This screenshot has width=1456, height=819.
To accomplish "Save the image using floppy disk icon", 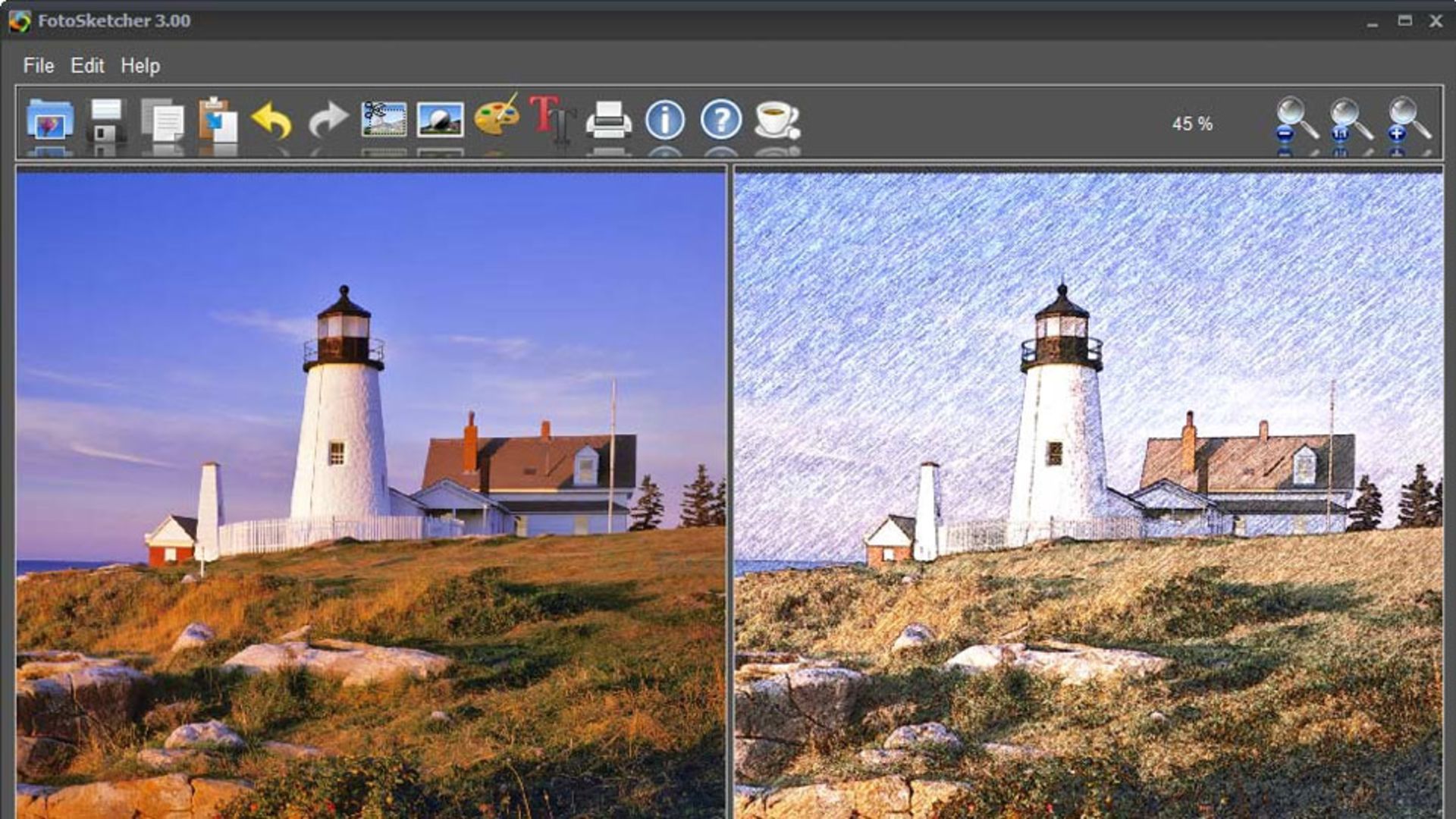I will 107,120.
